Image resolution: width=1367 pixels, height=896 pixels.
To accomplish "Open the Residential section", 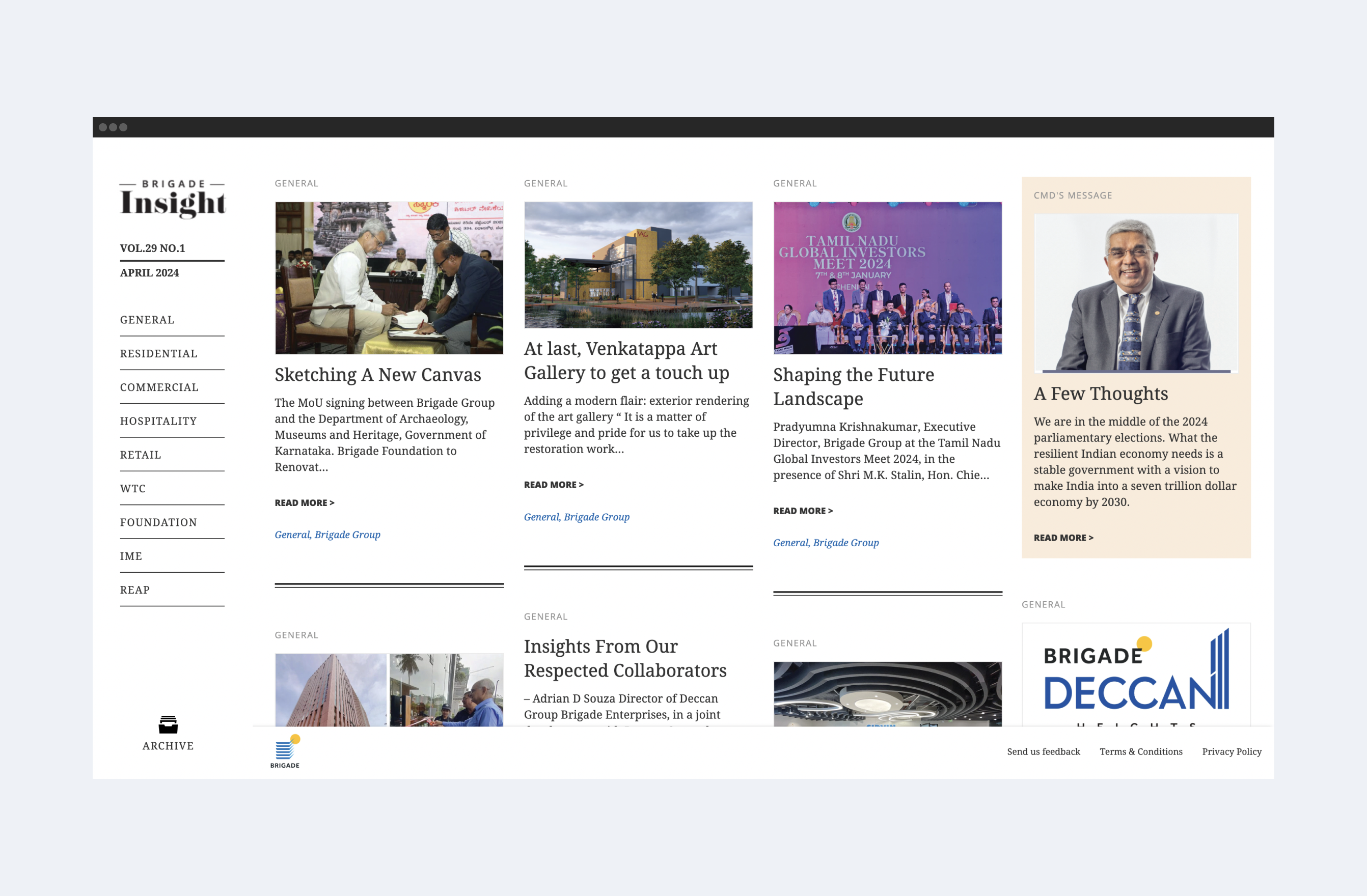I will pyautogui.click(x=158, y=354).
